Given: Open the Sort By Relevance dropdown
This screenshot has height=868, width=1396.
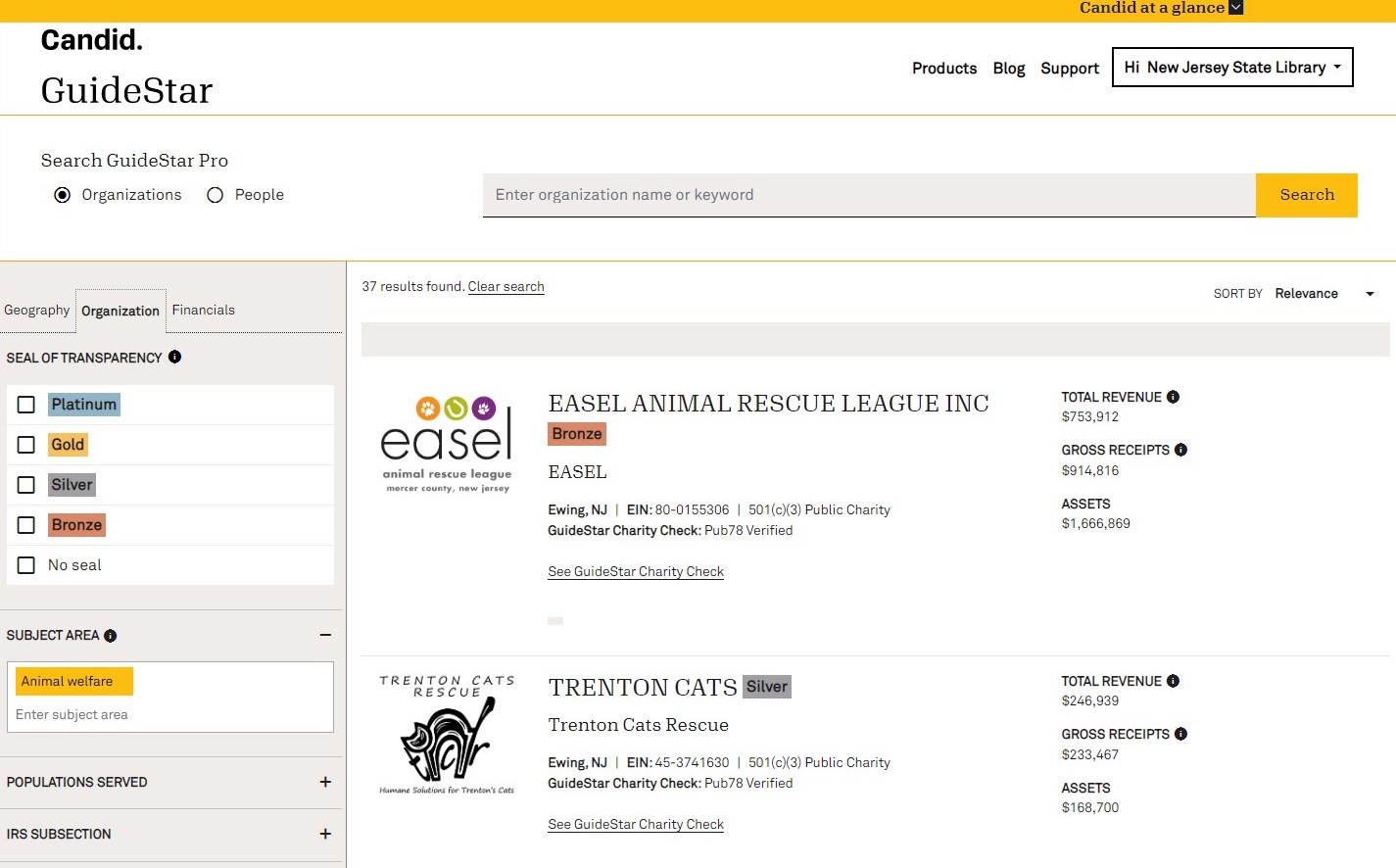Looking at the screenshot, I should [1324, 294].
